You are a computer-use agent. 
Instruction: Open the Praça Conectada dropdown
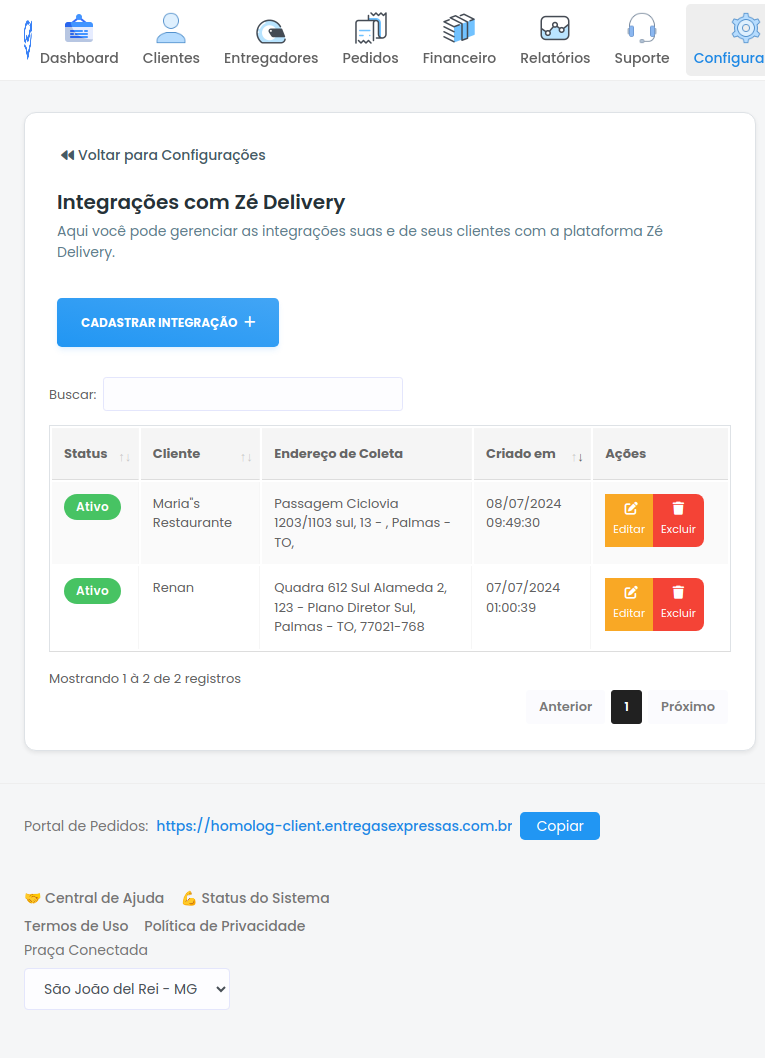(126, 987)
